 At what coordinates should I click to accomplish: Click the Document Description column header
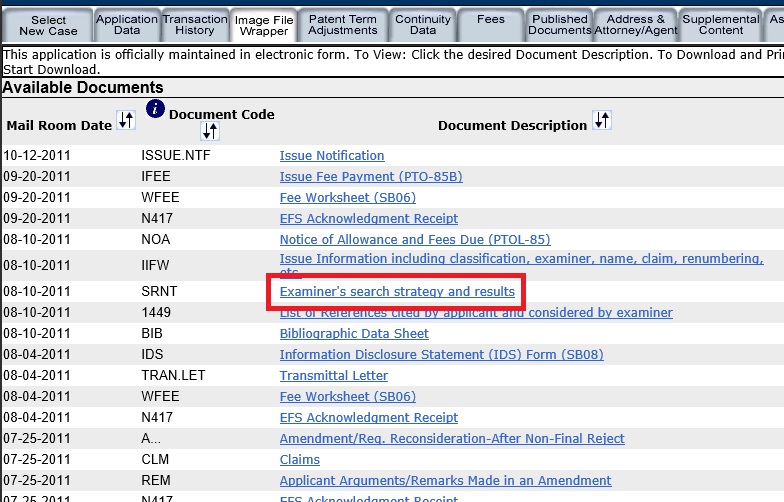pyautogui.click(x=512, y=126)
